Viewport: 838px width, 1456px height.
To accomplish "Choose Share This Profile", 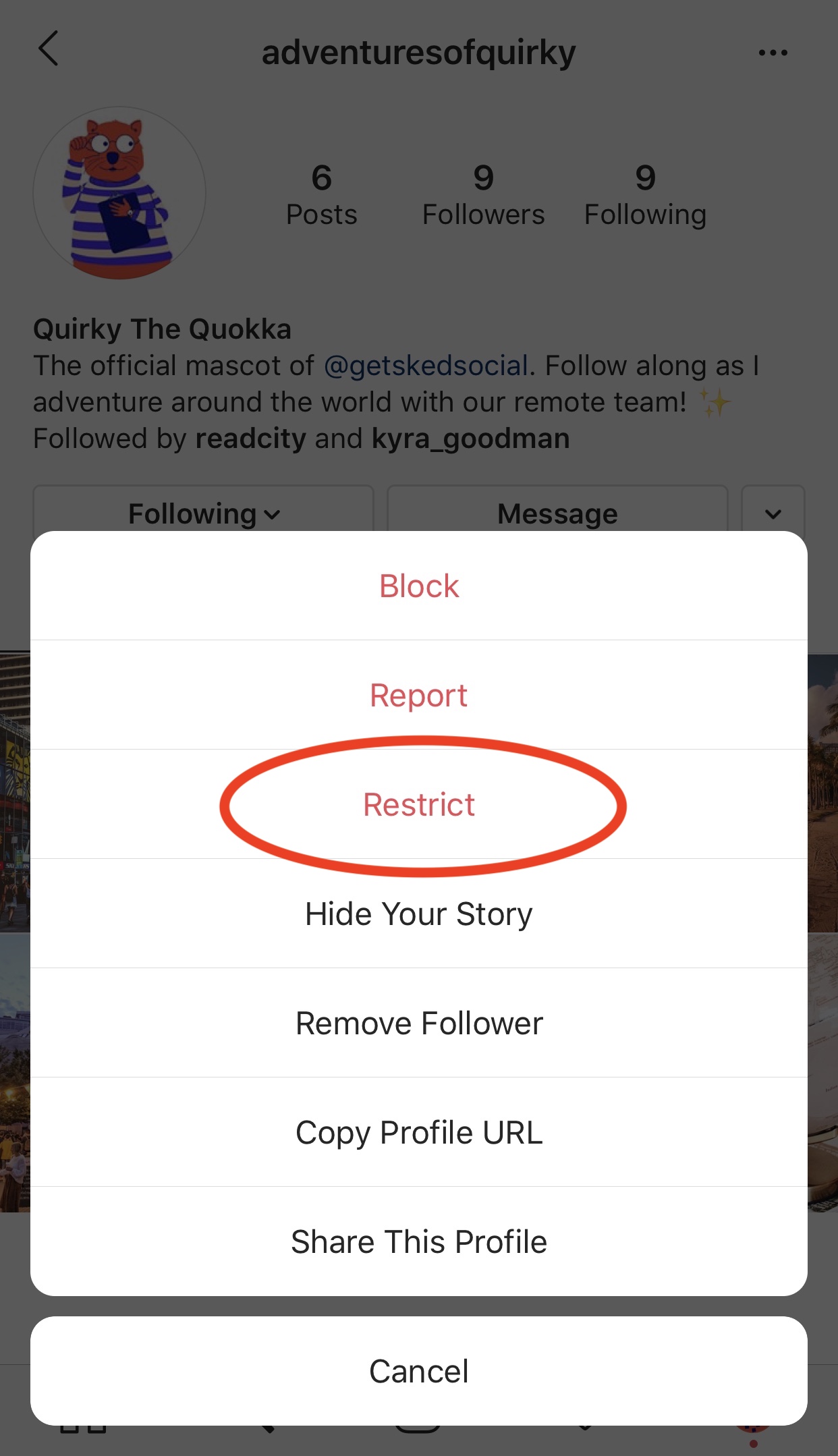I will pos(419,1241).
